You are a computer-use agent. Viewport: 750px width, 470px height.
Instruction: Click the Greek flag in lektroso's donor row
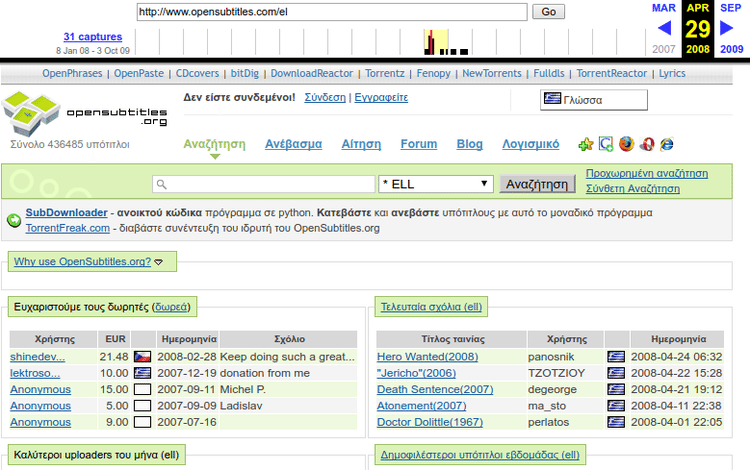[142, 373]
